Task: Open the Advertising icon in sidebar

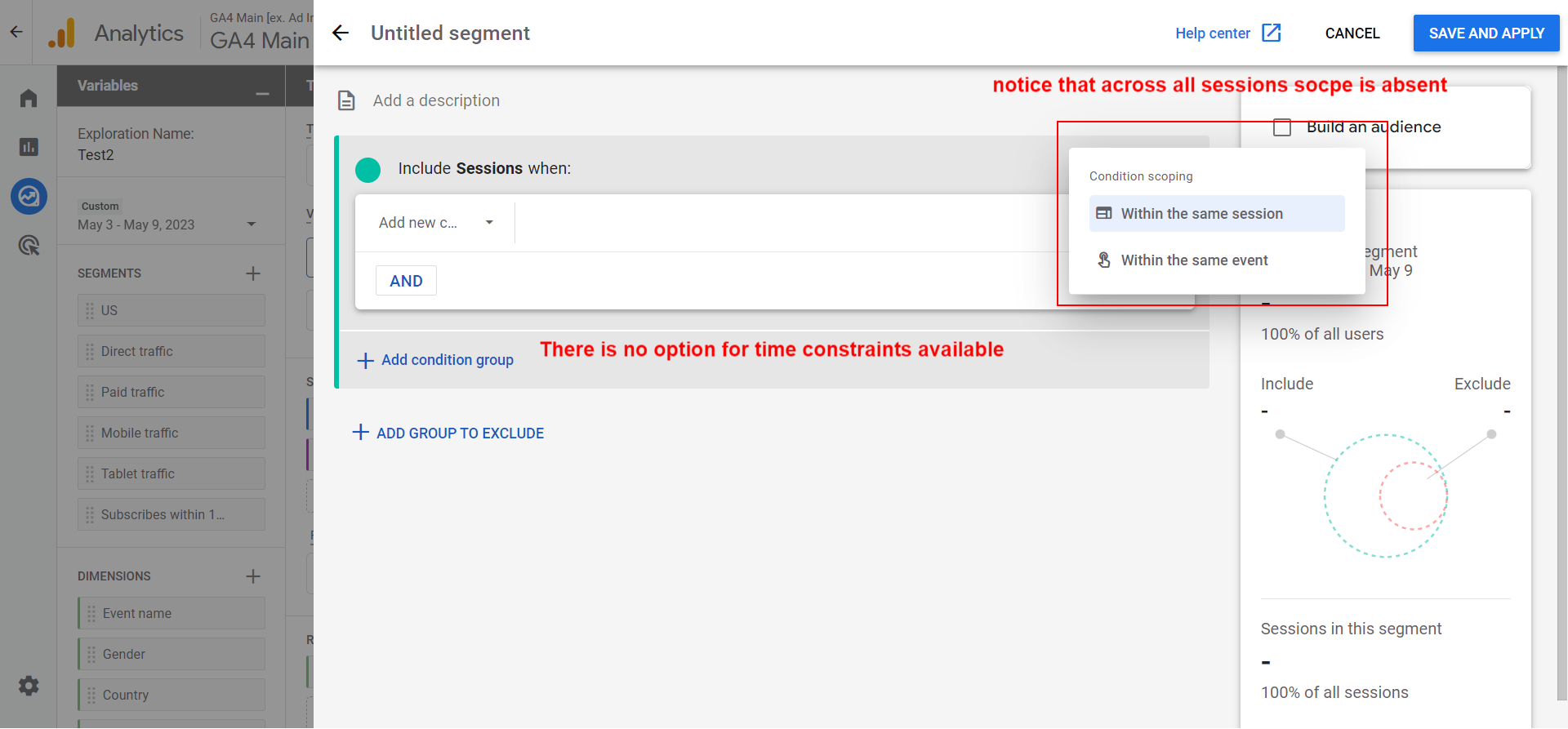Action: 29,245
